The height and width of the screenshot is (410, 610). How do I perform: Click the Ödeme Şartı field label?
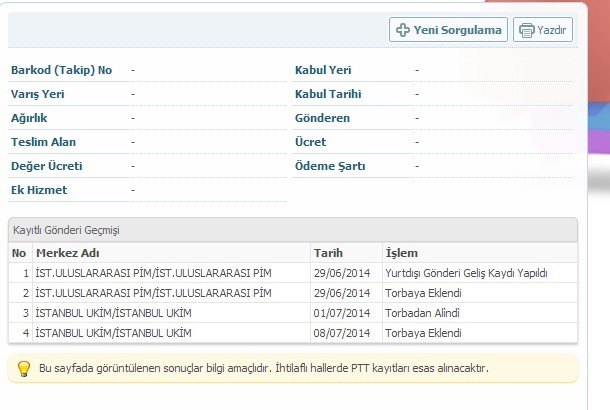pyautogui.click(x=330, y=166)
